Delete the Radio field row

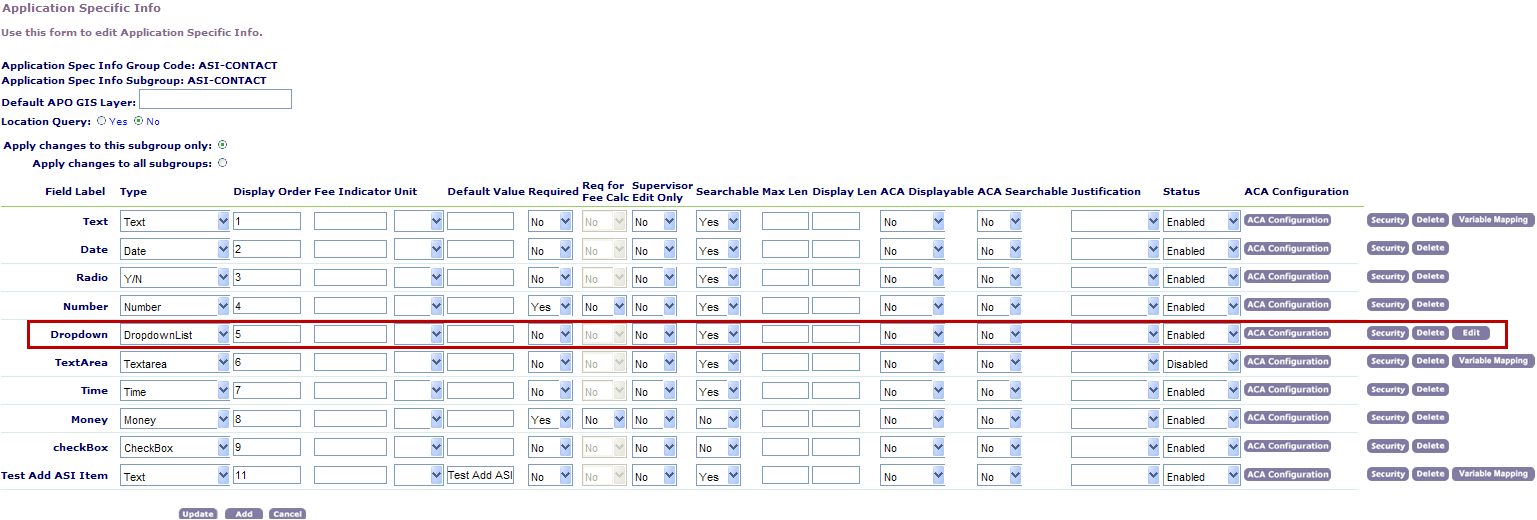1430,276
